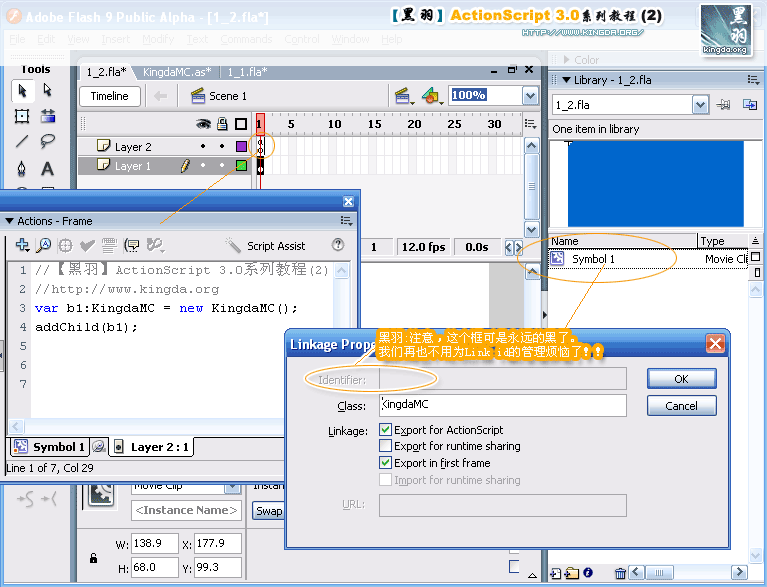
Task: Open the Modify menu
Action: [x=158, y=39]
